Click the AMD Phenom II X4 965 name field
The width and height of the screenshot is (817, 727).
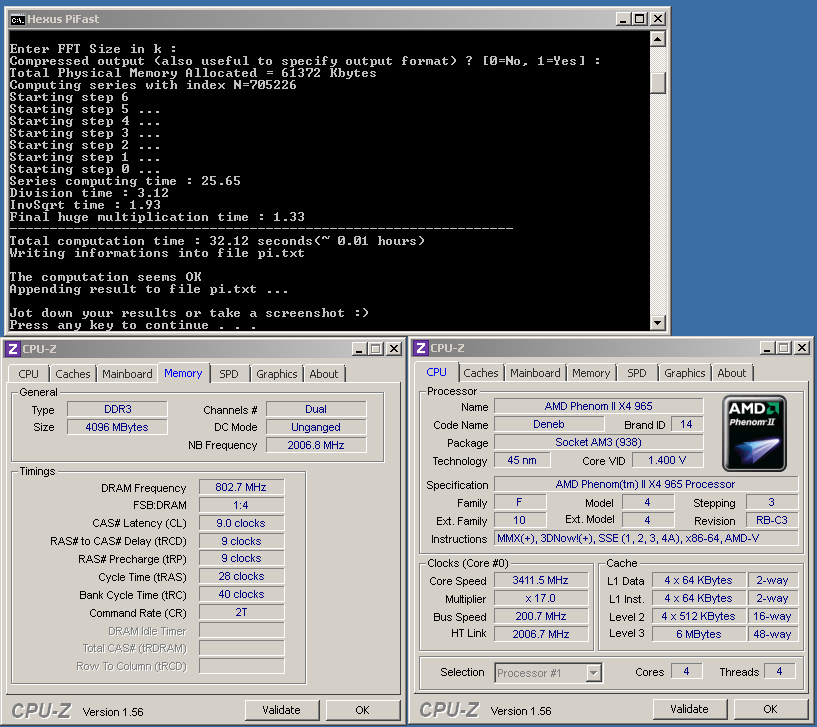[598, 406]
